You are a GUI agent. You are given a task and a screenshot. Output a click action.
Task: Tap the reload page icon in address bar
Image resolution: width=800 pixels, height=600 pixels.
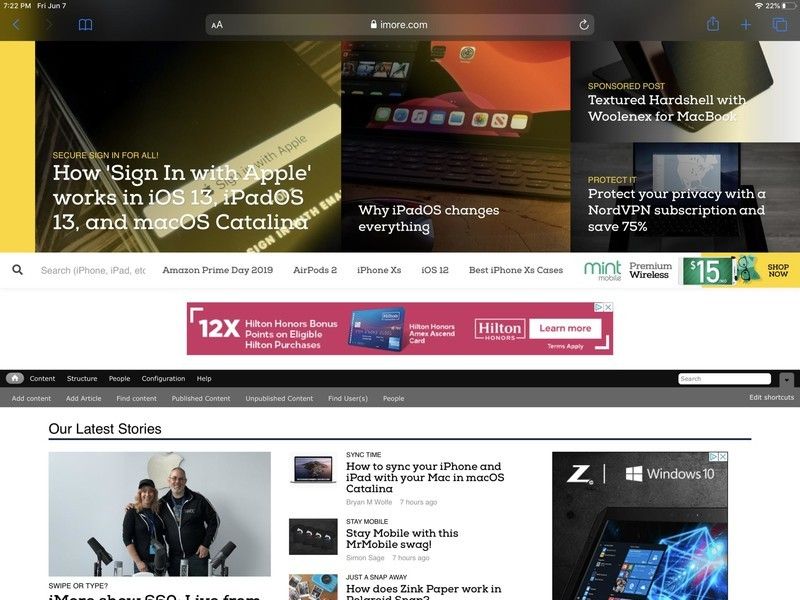[583, 25]
